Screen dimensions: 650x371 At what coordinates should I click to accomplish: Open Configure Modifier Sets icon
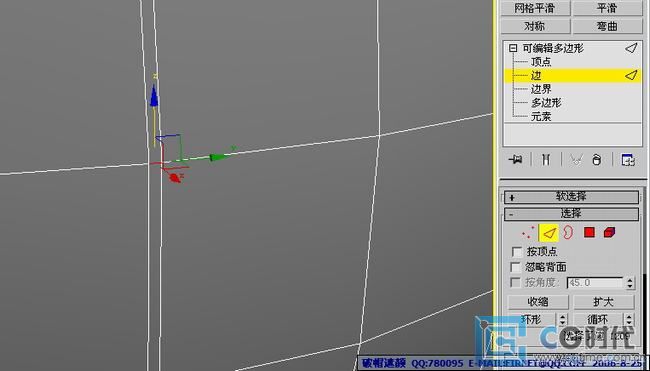628,160
